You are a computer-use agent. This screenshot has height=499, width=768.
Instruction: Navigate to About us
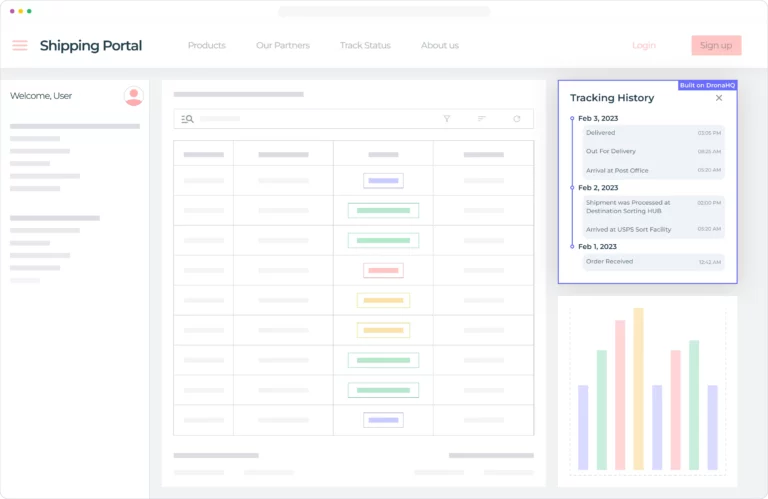tap(440, 45)
